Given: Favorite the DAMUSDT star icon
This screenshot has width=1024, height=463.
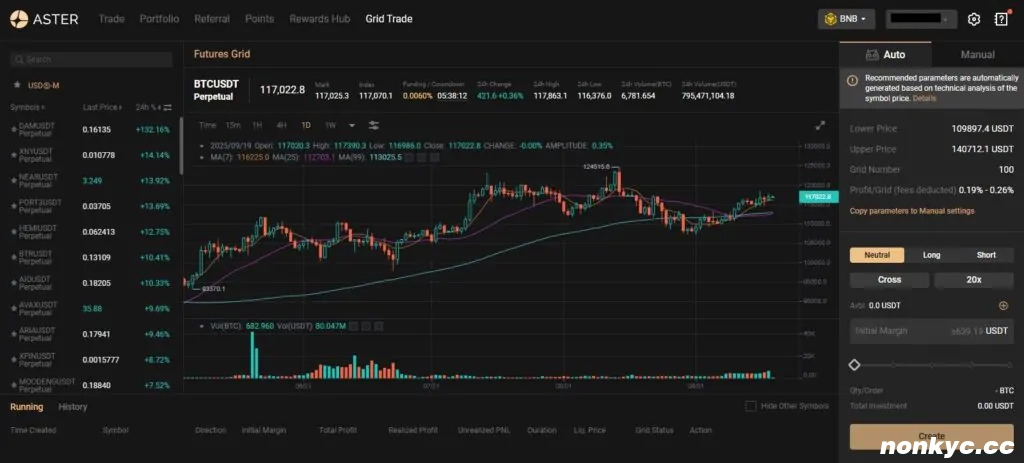Looking at the screenshot, I should click(14, 129).
